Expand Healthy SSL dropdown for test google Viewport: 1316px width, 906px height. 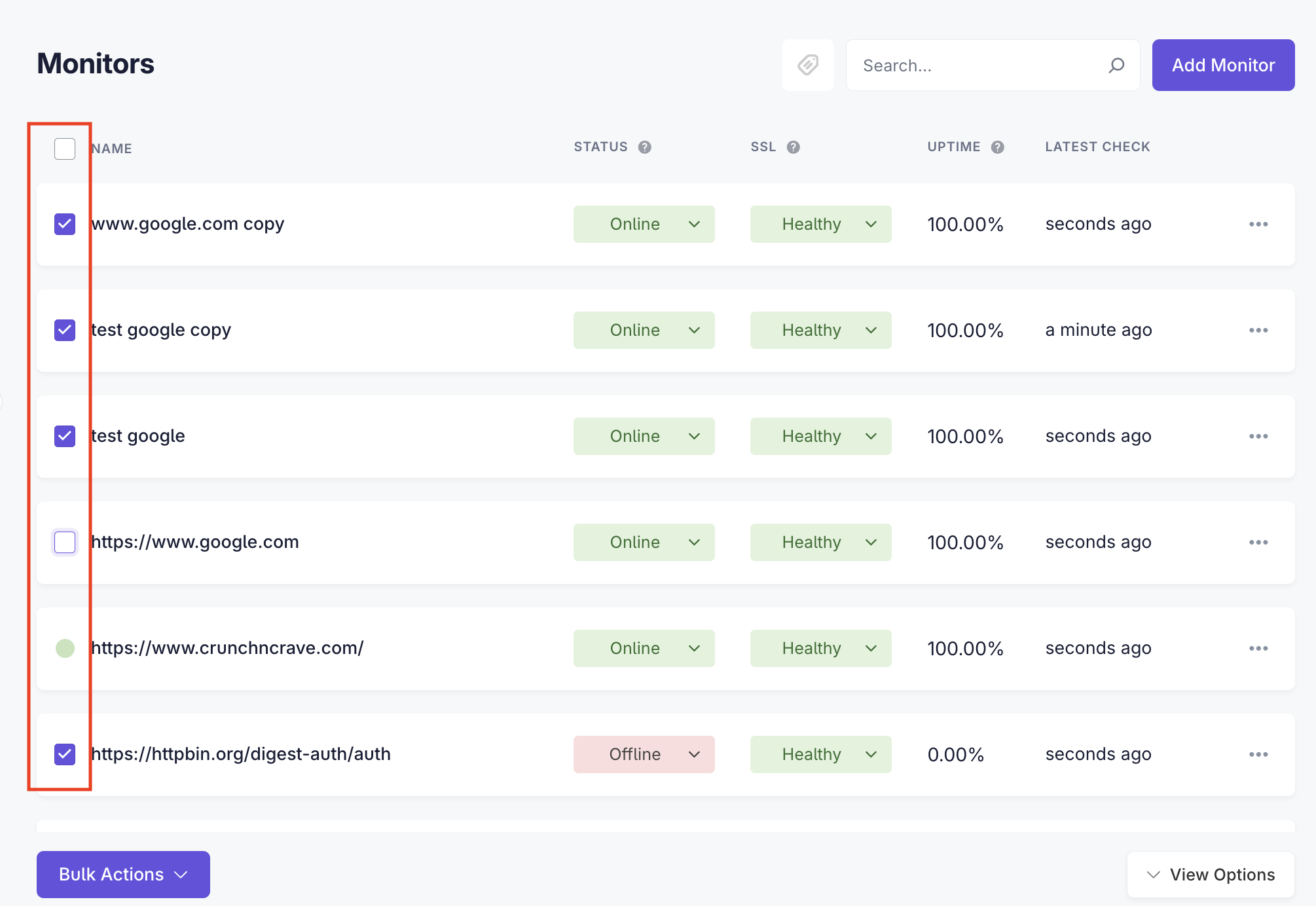pyautogui.click(x=821, y=437)
